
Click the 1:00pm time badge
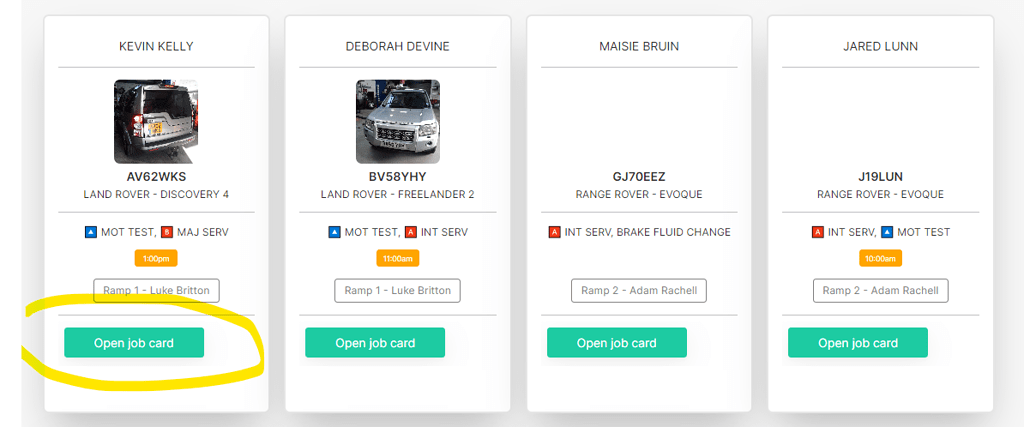click(x=156, y=258)
